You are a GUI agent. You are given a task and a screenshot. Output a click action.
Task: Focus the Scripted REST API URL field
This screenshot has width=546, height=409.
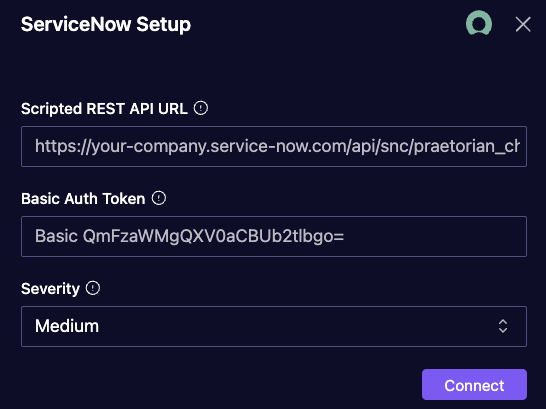pos(274,147)
